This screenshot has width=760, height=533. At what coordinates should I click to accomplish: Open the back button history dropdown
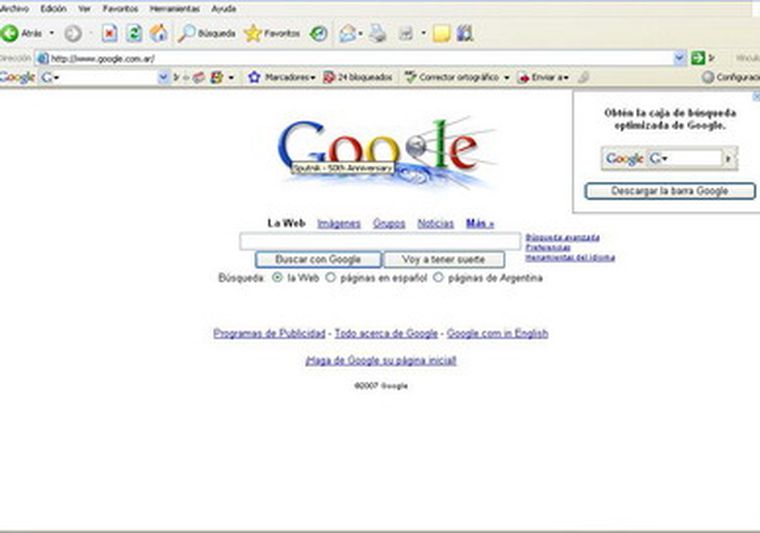(x=51, y=33)
